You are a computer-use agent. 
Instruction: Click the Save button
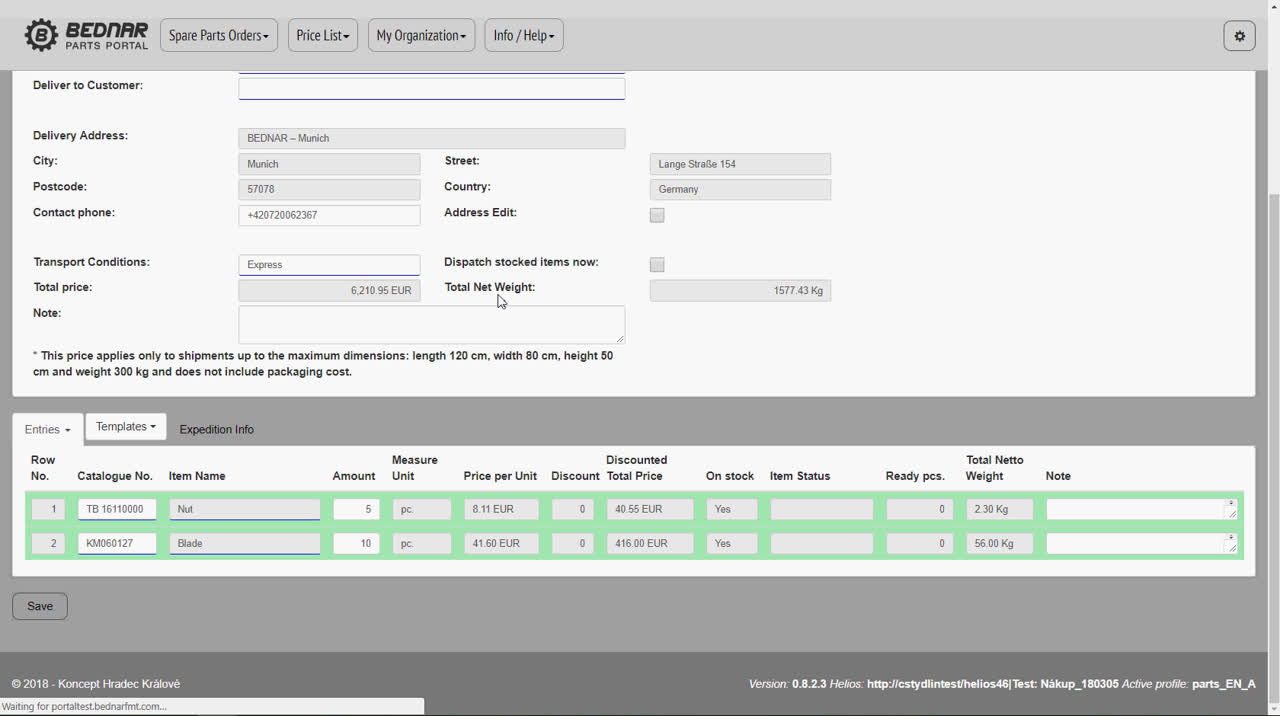[40, 606]
